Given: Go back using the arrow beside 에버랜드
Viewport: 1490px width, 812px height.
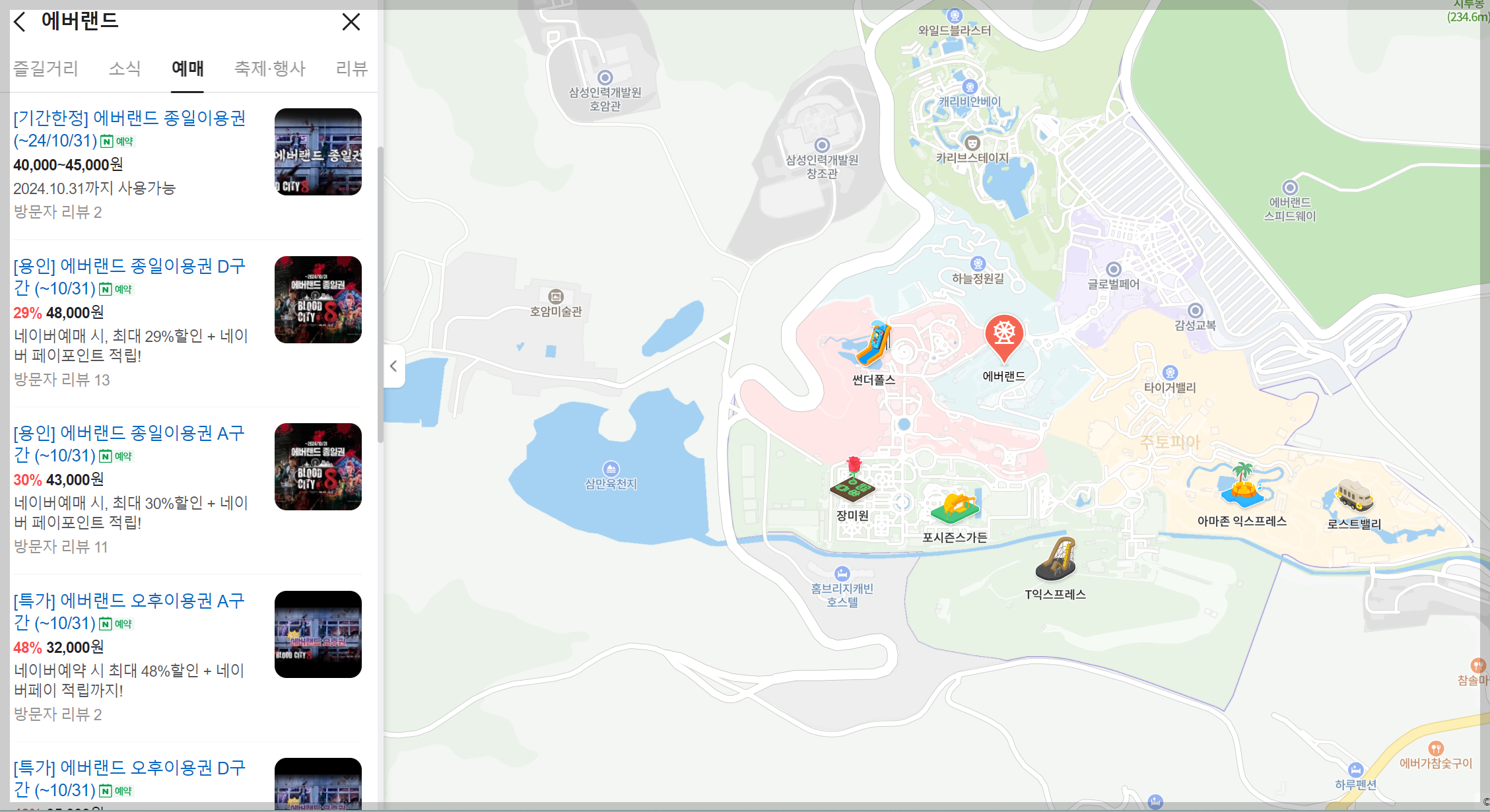Looking at the screenshot, I should pyautogui.click(x=20, y=22).
